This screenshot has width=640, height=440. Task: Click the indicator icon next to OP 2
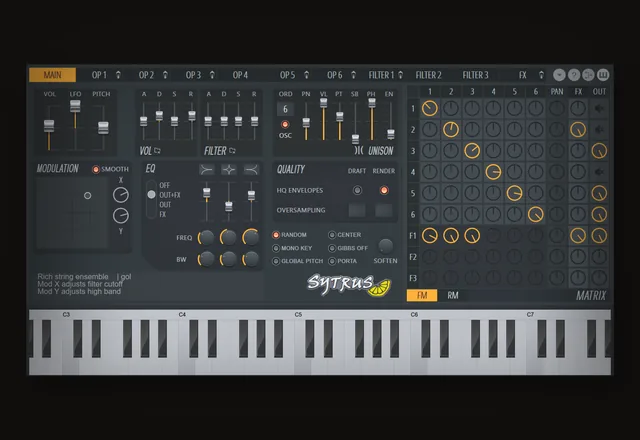pyautogui.click(x=165, y=75)
